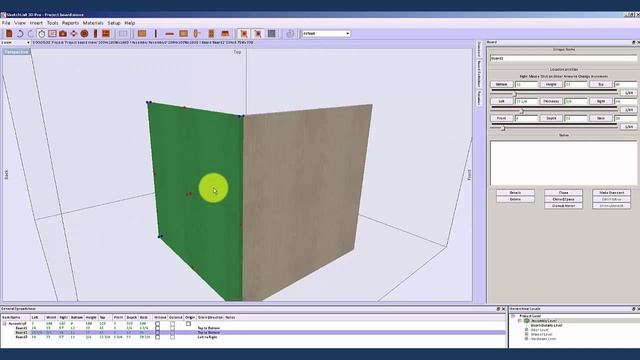This screenshot has height=360, width=640.
Task: Open the Tools menu
Action: click(x=52, y=23)
